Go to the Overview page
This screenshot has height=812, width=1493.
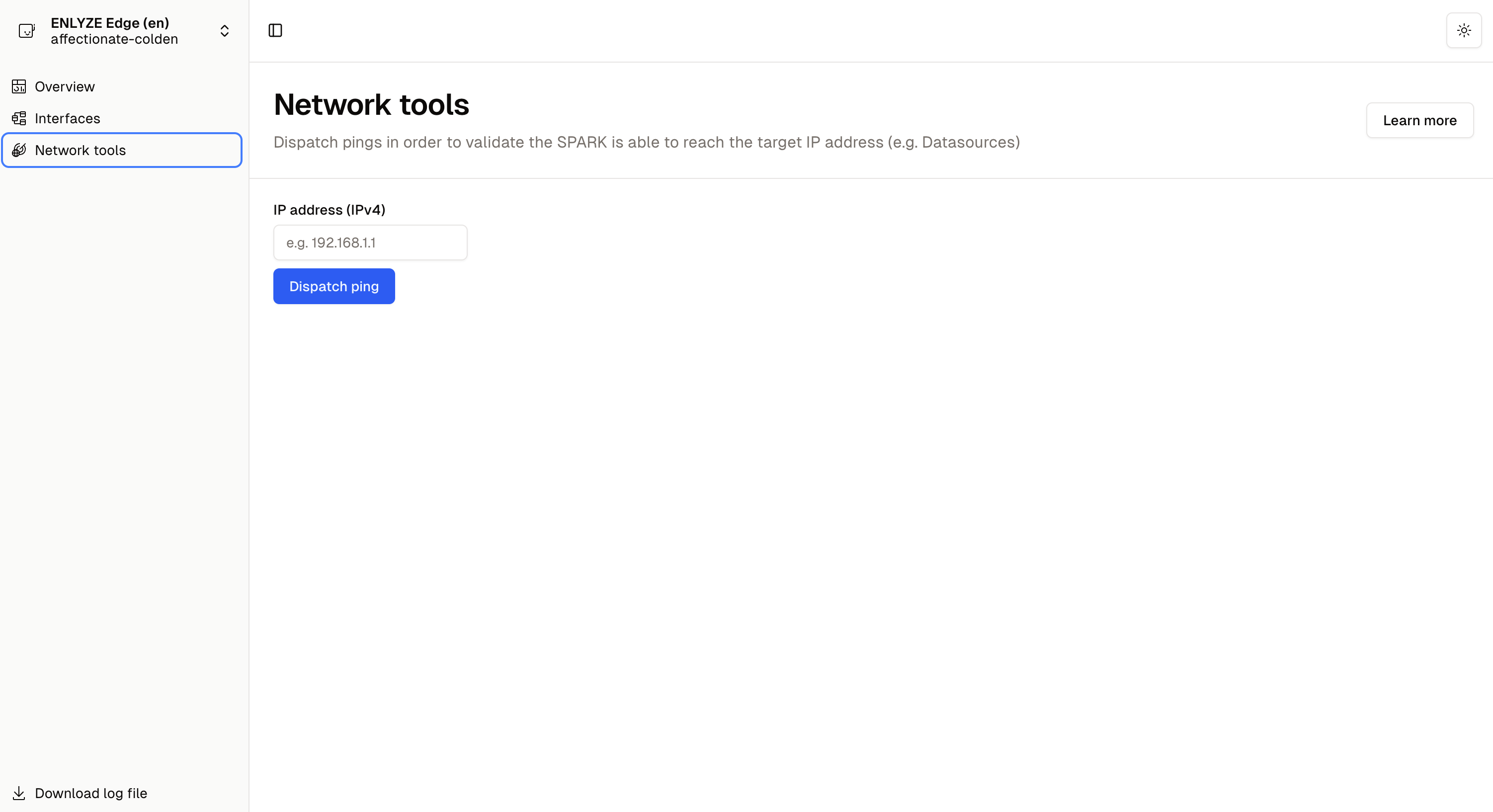pyautogui.click(x=64, y=86)
